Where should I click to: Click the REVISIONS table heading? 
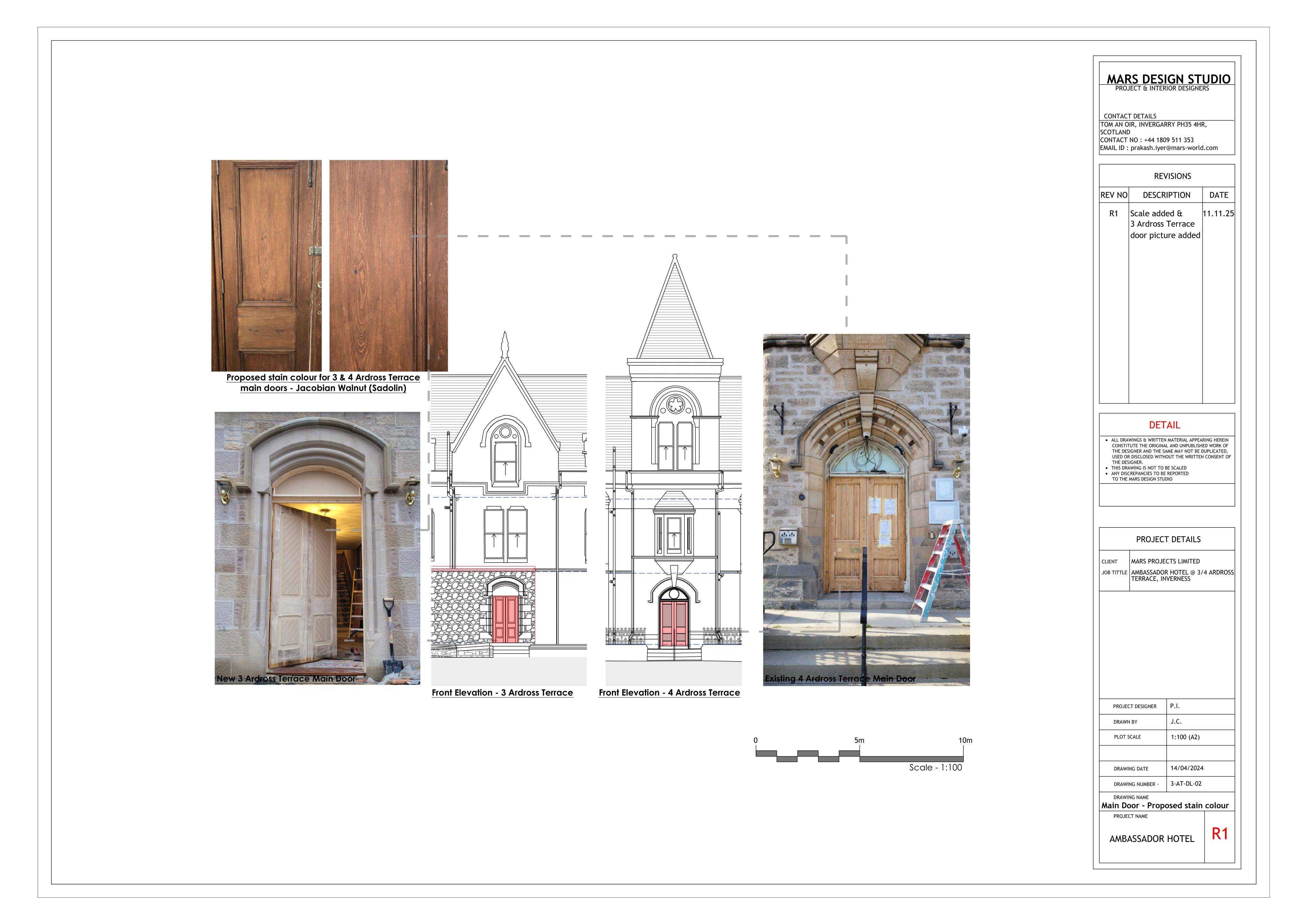point(1172,176)
